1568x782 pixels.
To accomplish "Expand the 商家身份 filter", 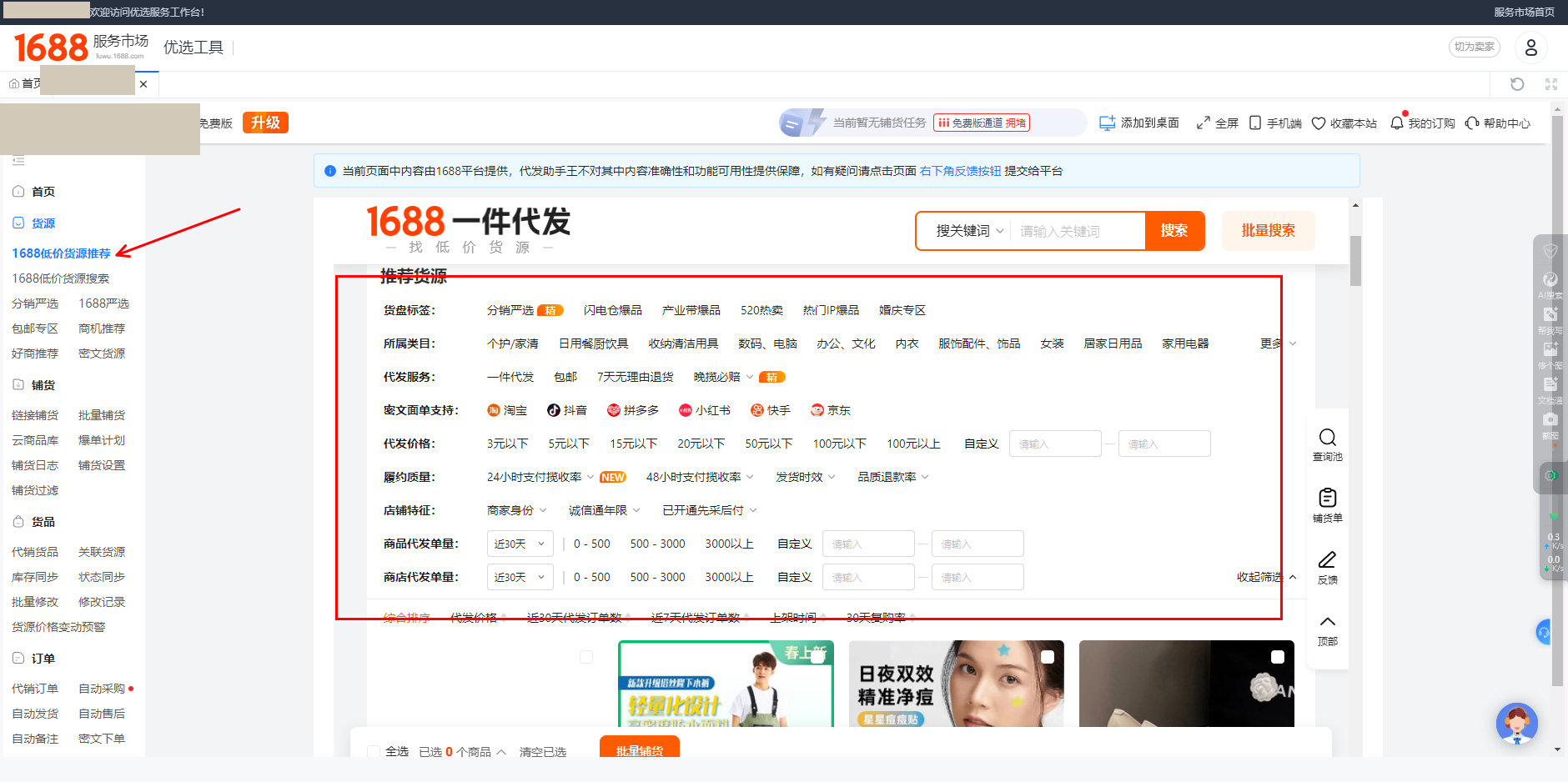I will pyautogui.click(x=516, y=510).
